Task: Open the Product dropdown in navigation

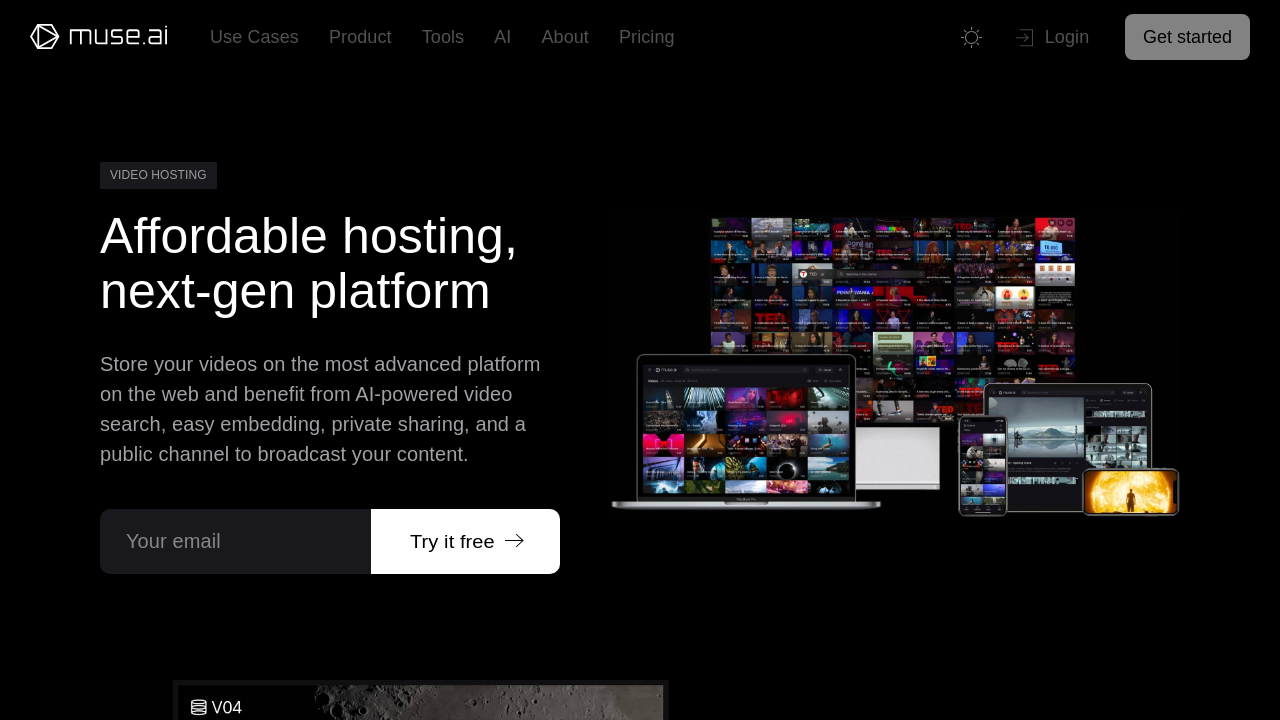Action: (360, 37)
